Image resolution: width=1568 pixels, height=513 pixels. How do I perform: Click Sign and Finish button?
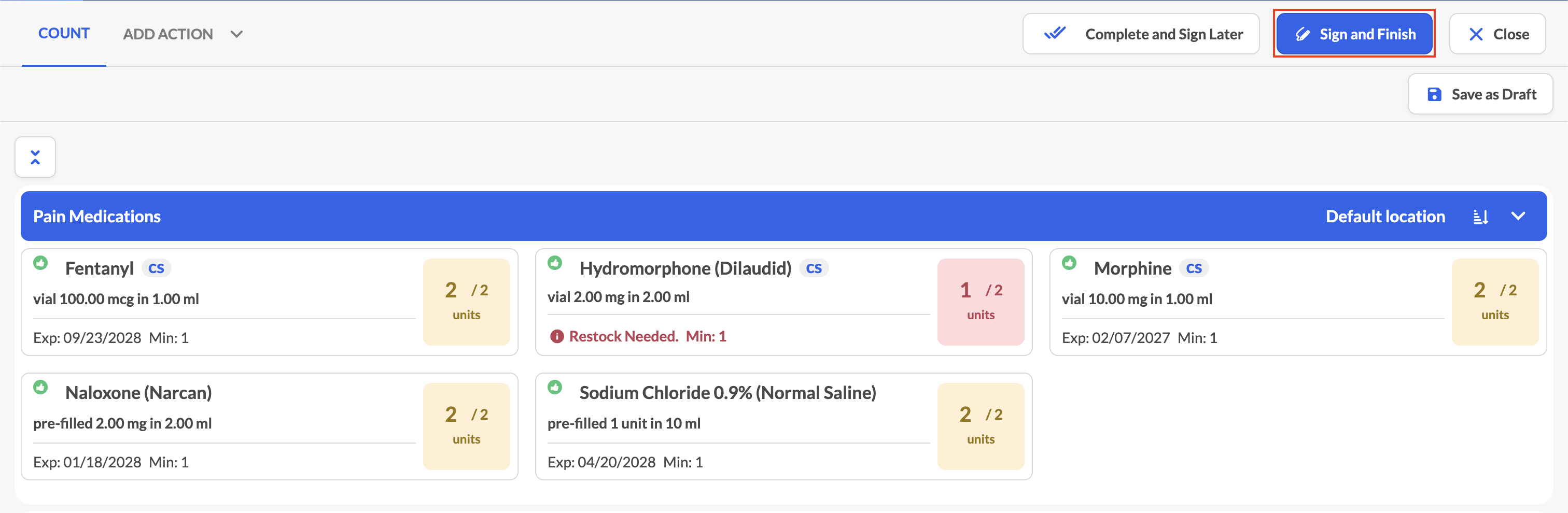(x=1354, y=34)
